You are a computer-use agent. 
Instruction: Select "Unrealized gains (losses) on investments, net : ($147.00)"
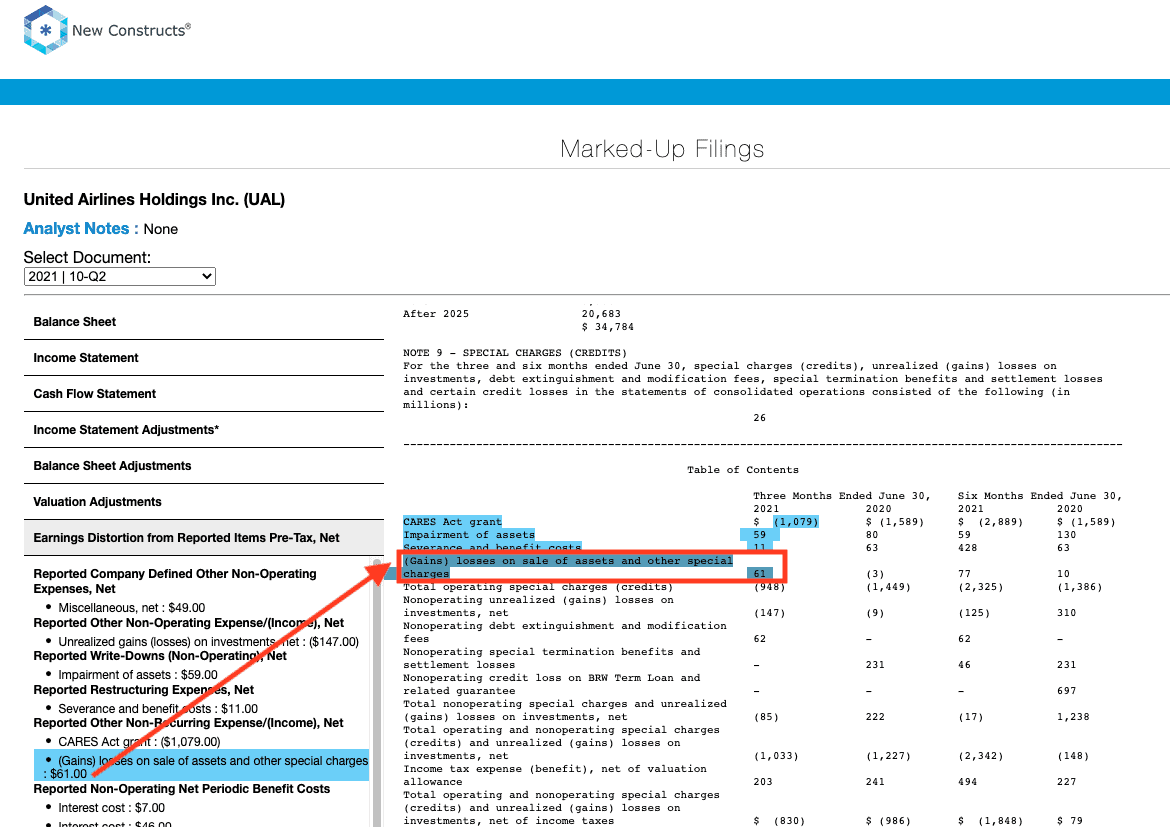coord(208,641)
